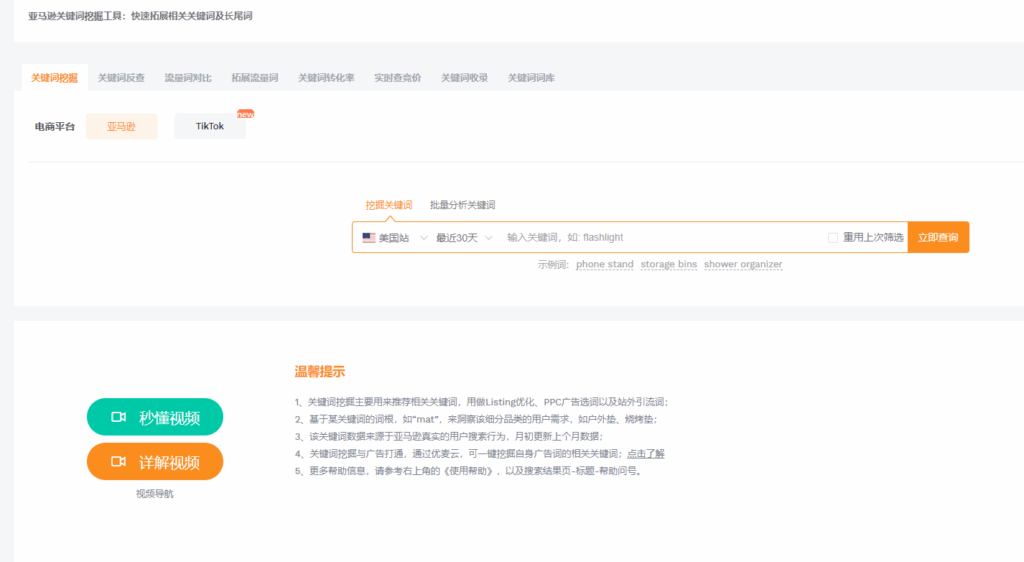Viewport: 1024px width, 562px height.
Task: Switch to 关键词反查 tab
Action: tap(121, 78)
